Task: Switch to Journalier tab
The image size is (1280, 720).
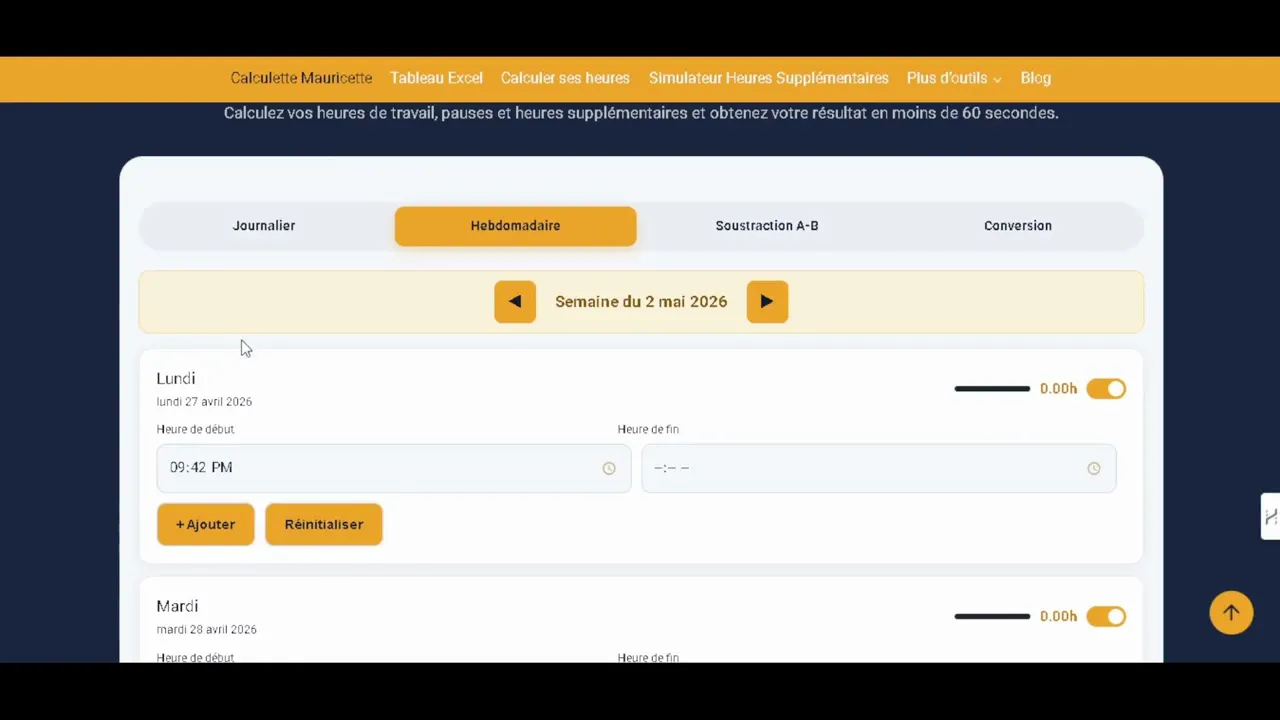Action: [x=264, y=226]
